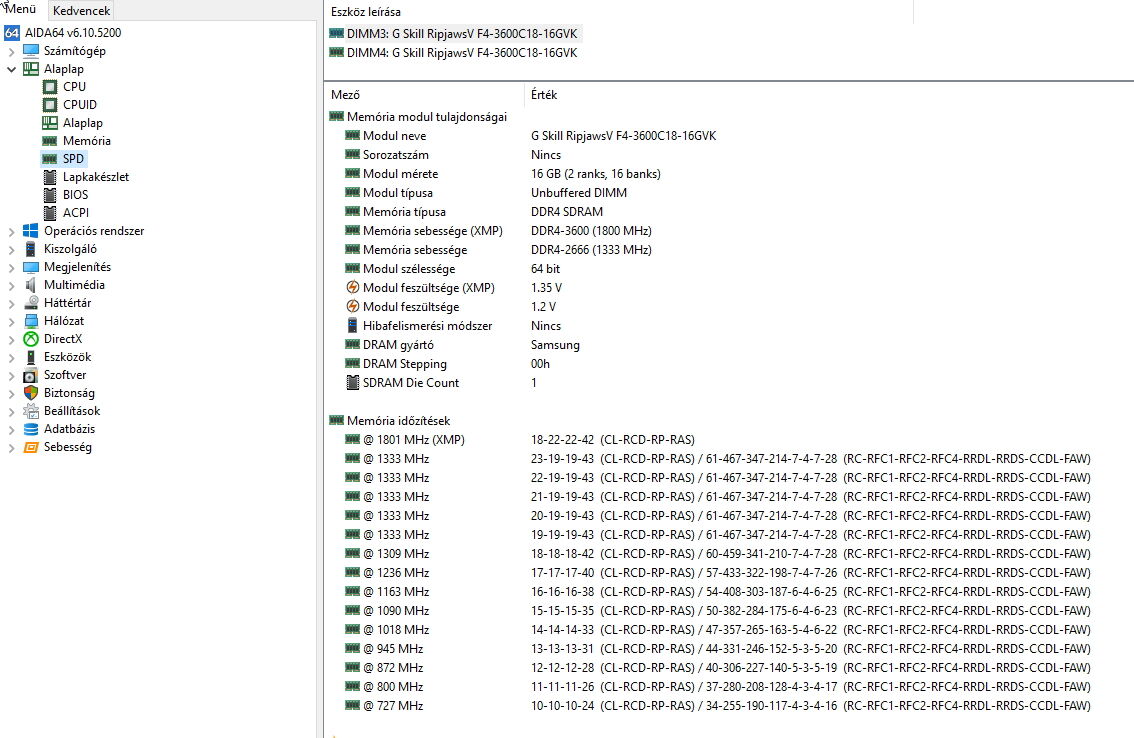Open the SPD tree item
1134x738 pixels.
[x=73, y=159]
